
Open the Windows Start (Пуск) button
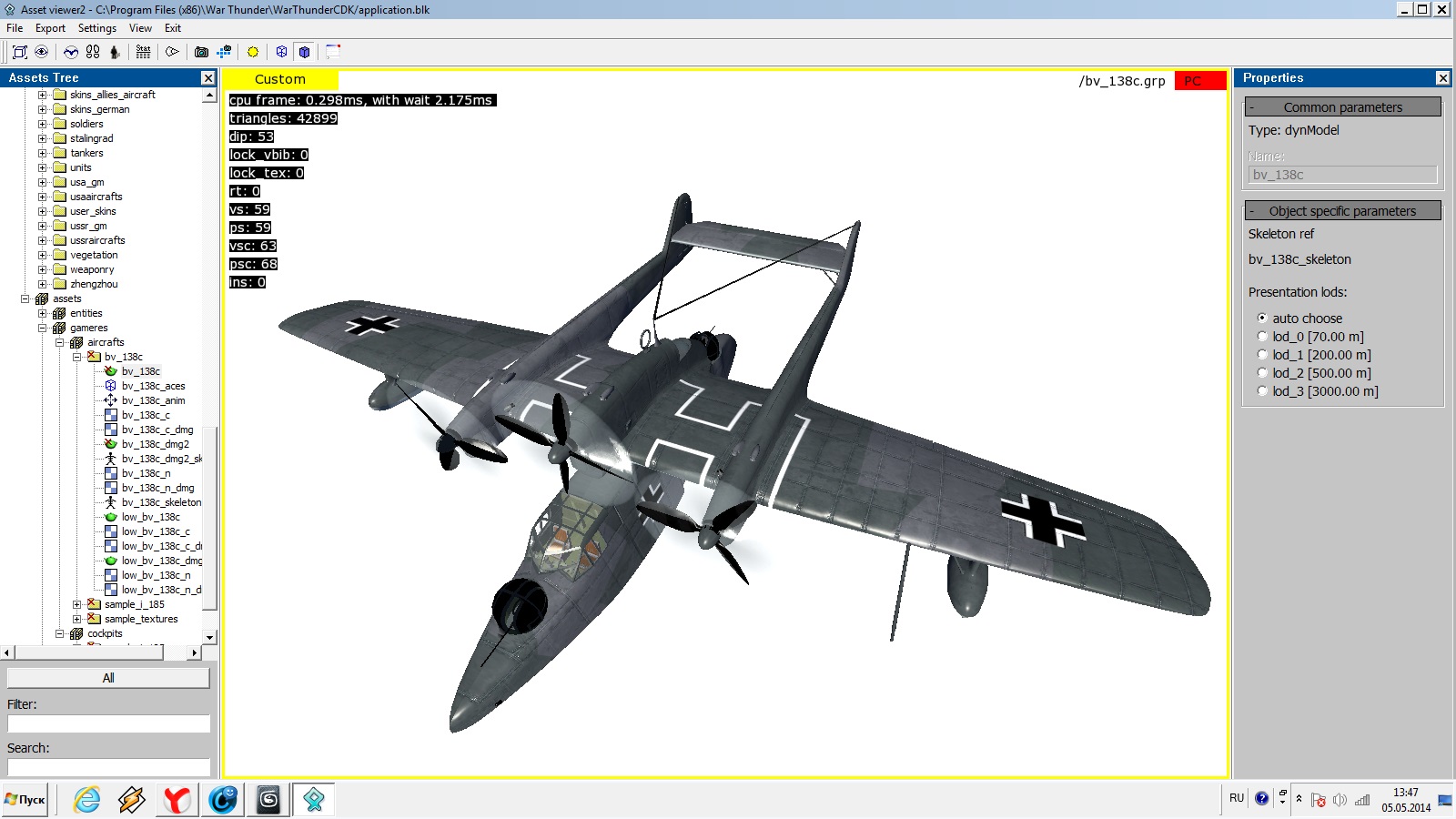[25, 800]
